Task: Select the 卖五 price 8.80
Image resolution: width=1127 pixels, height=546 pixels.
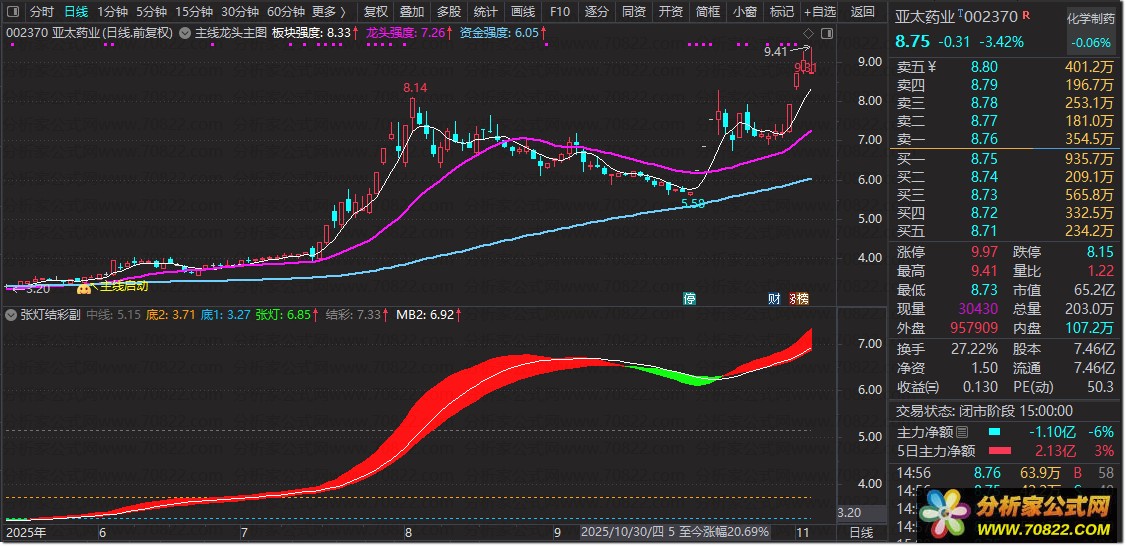Action: tap(983, 67)
